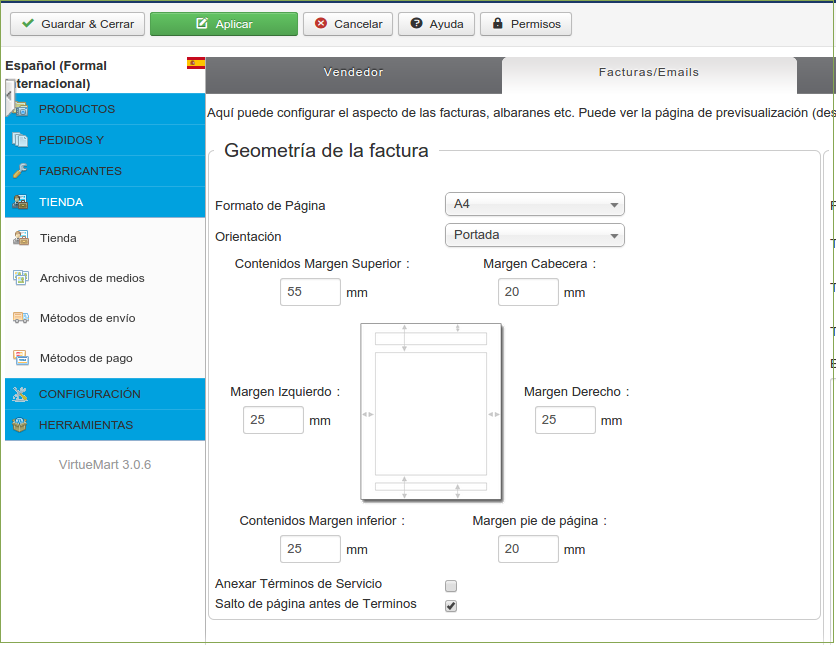The image size is (836, 645).
Task: Uncheck Salto de página antes de Terminos
Action: click(x=451, y=606)
